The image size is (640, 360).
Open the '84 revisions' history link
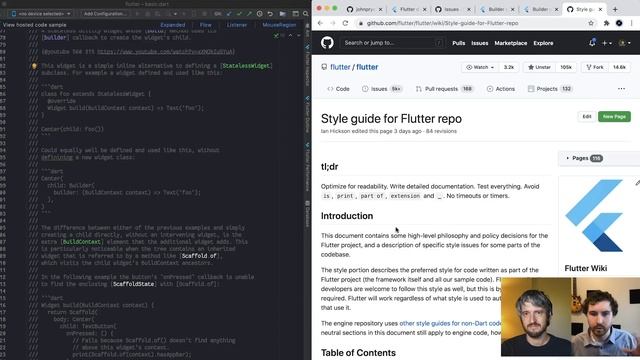[x=441, y=131]
